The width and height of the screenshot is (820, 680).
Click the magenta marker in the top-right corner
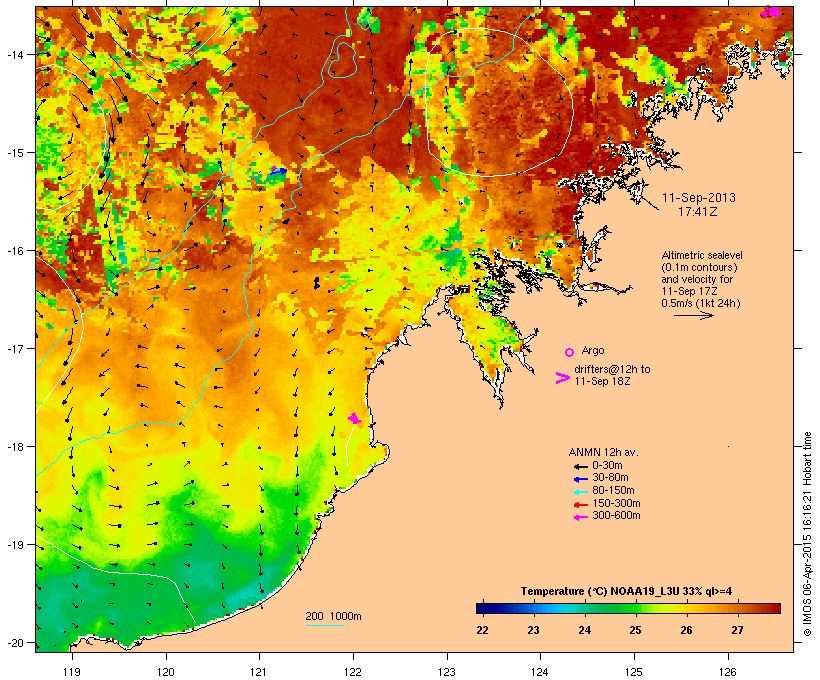point(770,12)
